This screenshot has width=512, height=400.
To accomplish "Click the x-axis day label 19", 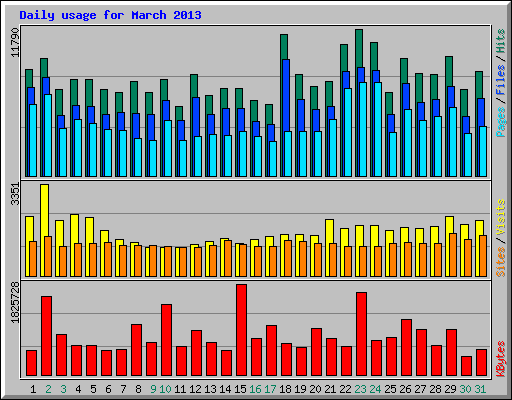I will (300, 389).
